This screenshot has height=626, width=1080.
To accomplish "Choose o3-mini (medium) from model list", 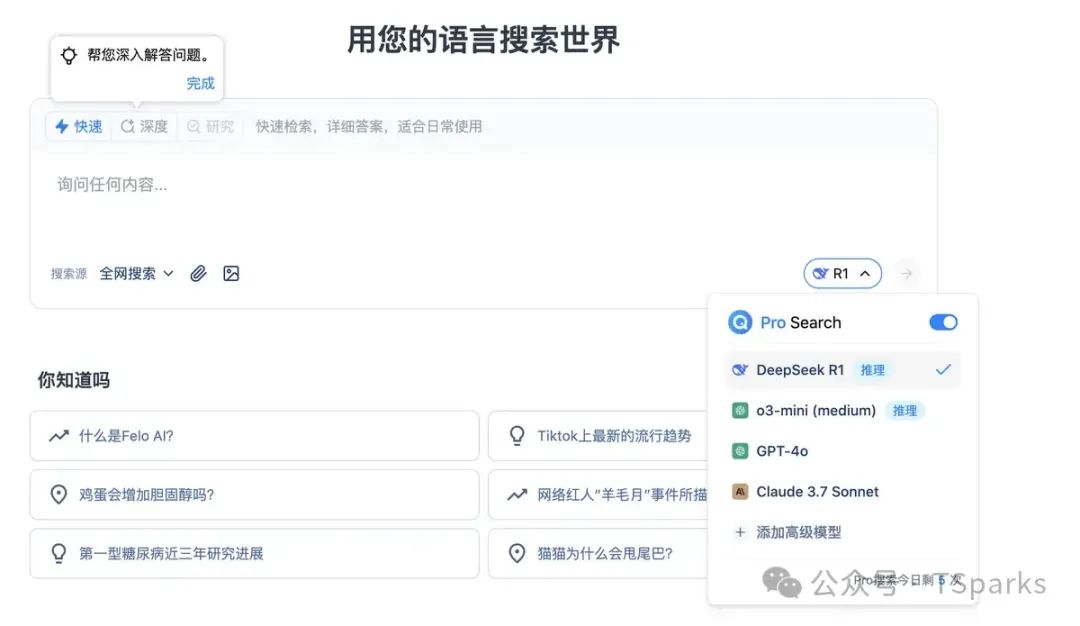I will 842,410.
